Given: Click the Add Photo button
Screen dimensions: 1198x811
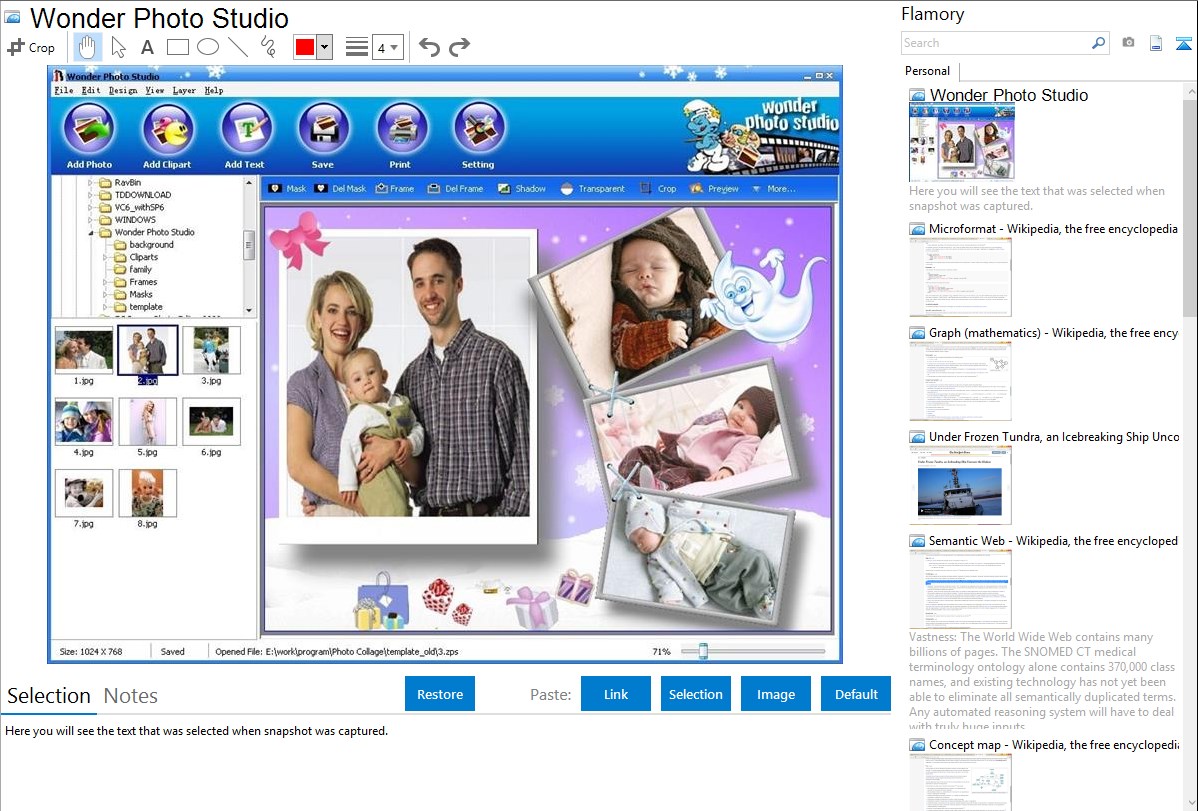Looking at the screenshot, I should pos(89,135).
